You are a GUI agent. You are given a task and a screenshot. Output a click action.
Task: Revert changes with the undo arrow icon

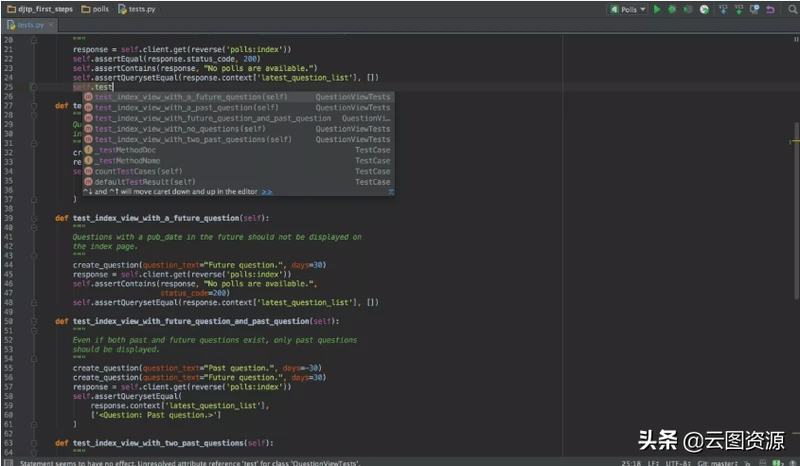point(769,9)
